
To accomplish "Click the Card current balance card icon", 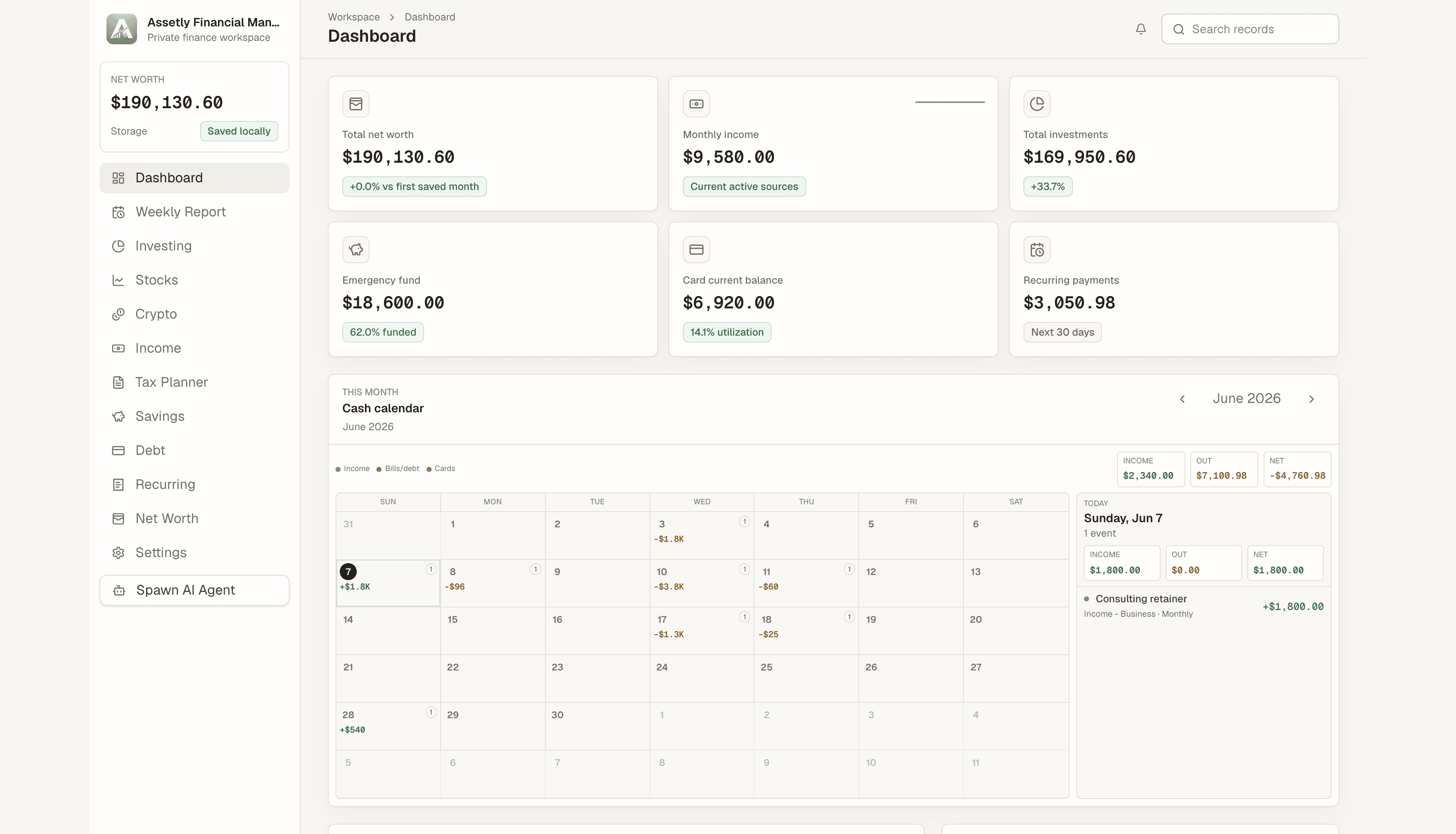I will pyautogui.click(x=696, y=249).
